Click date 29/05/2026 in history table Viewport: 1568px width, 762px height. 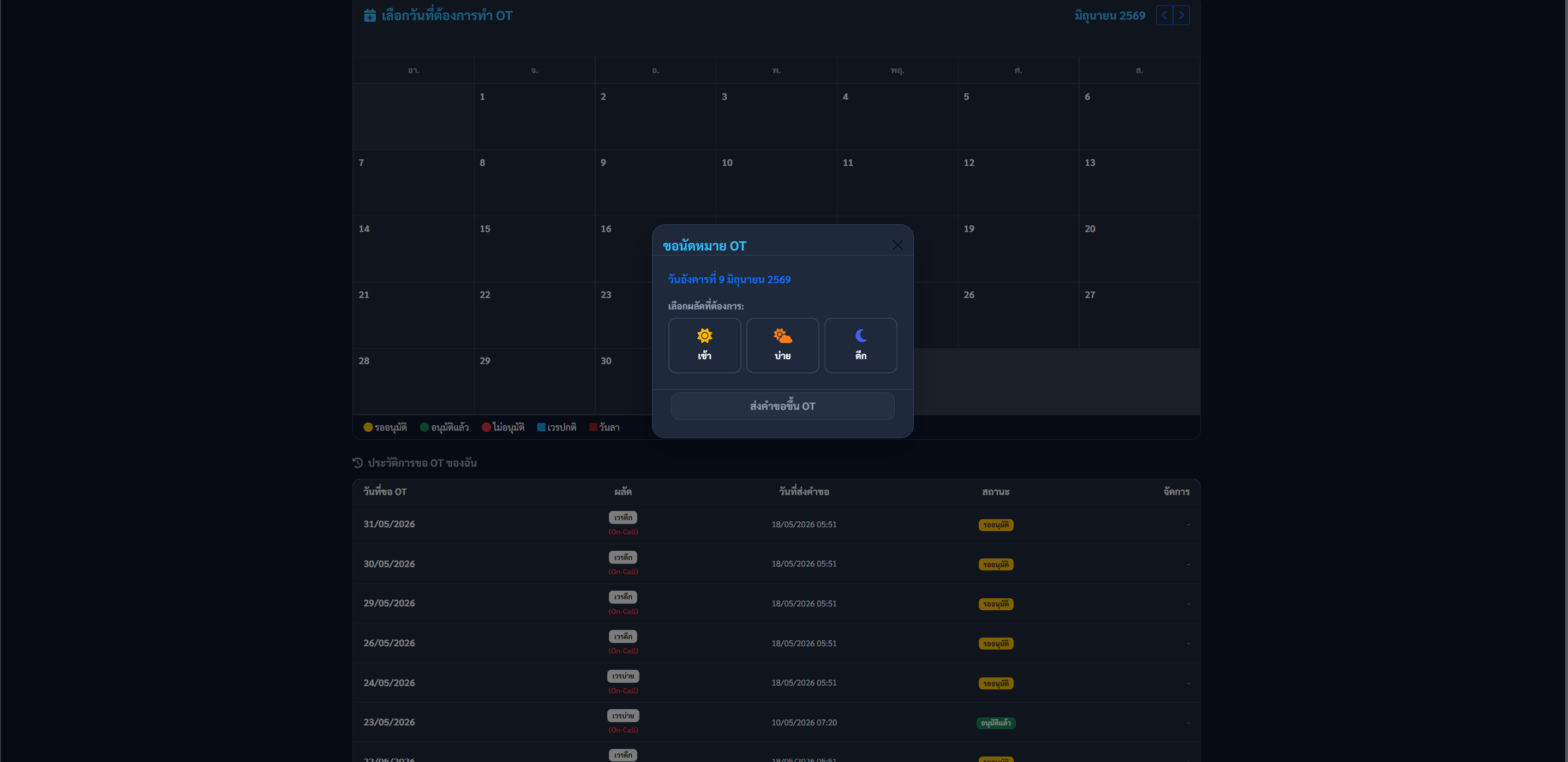(389, 604)
